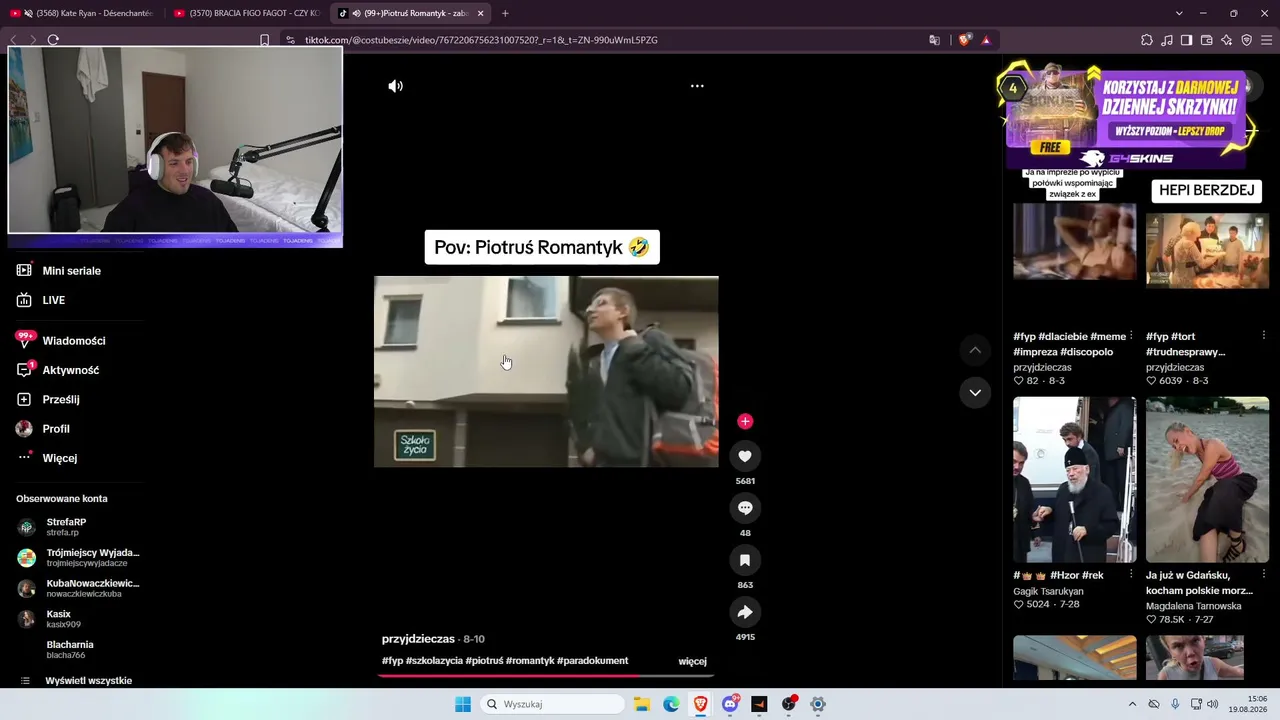The width and height of the screenshot is (1280, 720).
Task: Open the Profil page
Action: point(43,429)
